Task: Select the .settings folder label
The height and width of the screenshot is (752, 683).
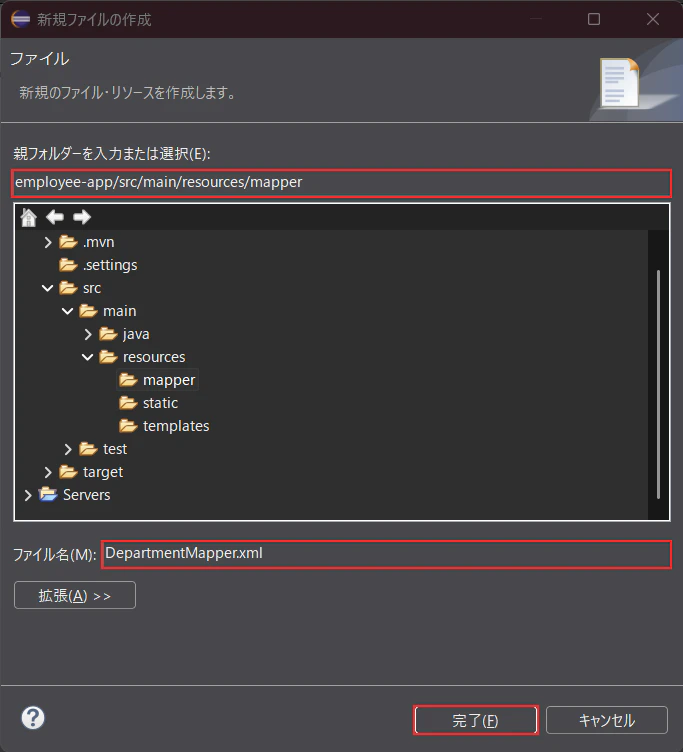Action: tap(110, 265)
